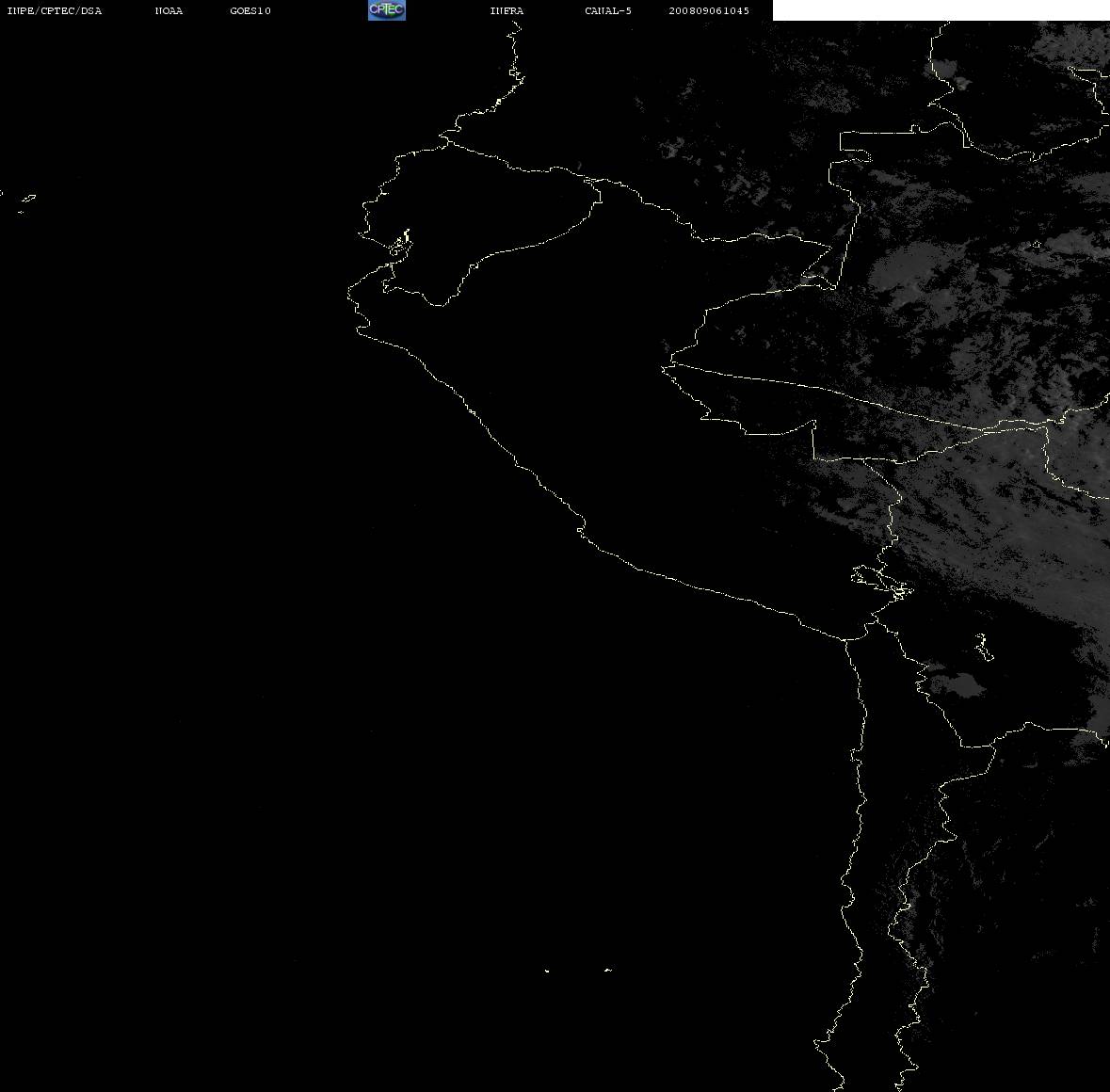Click the INFRA label in the header

point(507,10)
